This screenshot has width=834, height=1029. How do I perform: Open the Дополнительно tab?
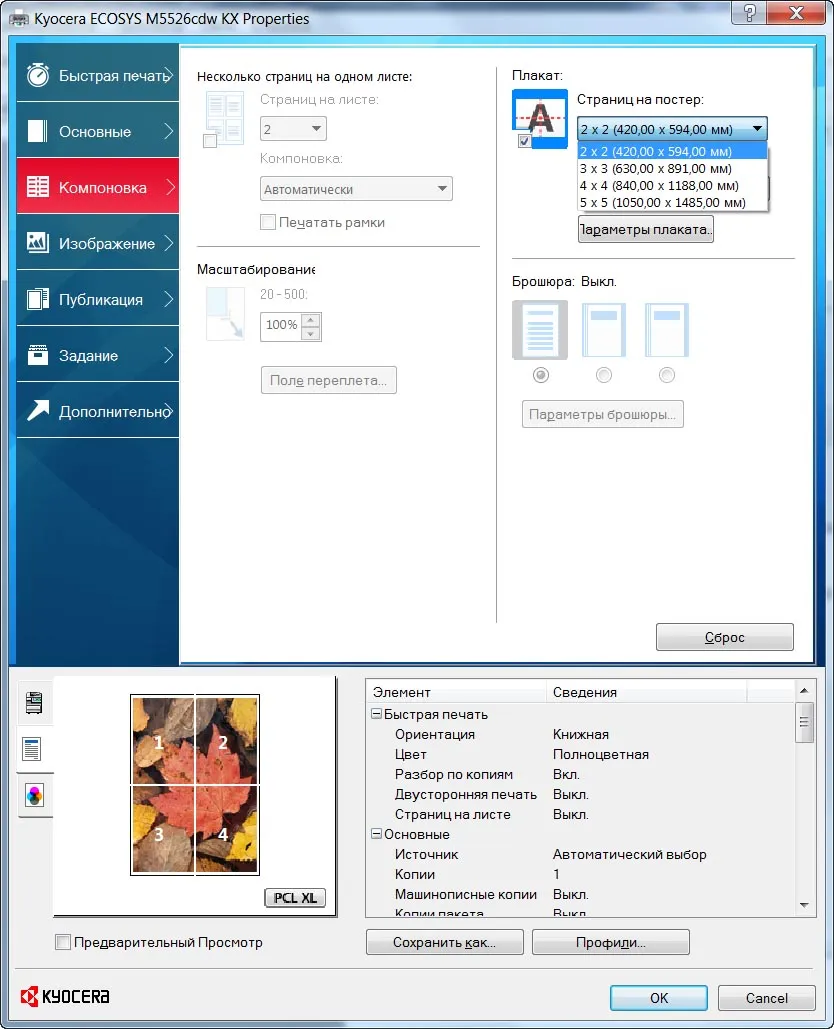pos(98,411)
